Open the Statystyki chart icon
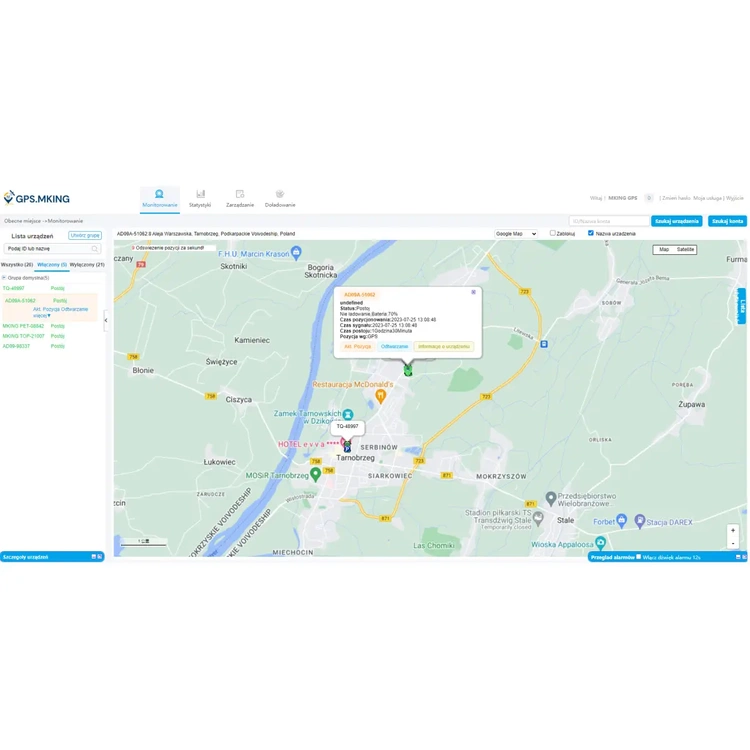This screenshot has height=750, width=750. [200, 194]
